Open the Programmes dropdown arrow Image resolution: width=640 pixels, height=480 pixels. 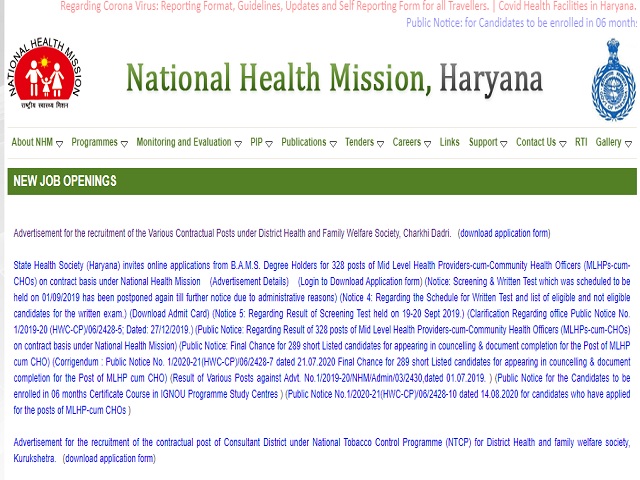[x=124, y=144]
